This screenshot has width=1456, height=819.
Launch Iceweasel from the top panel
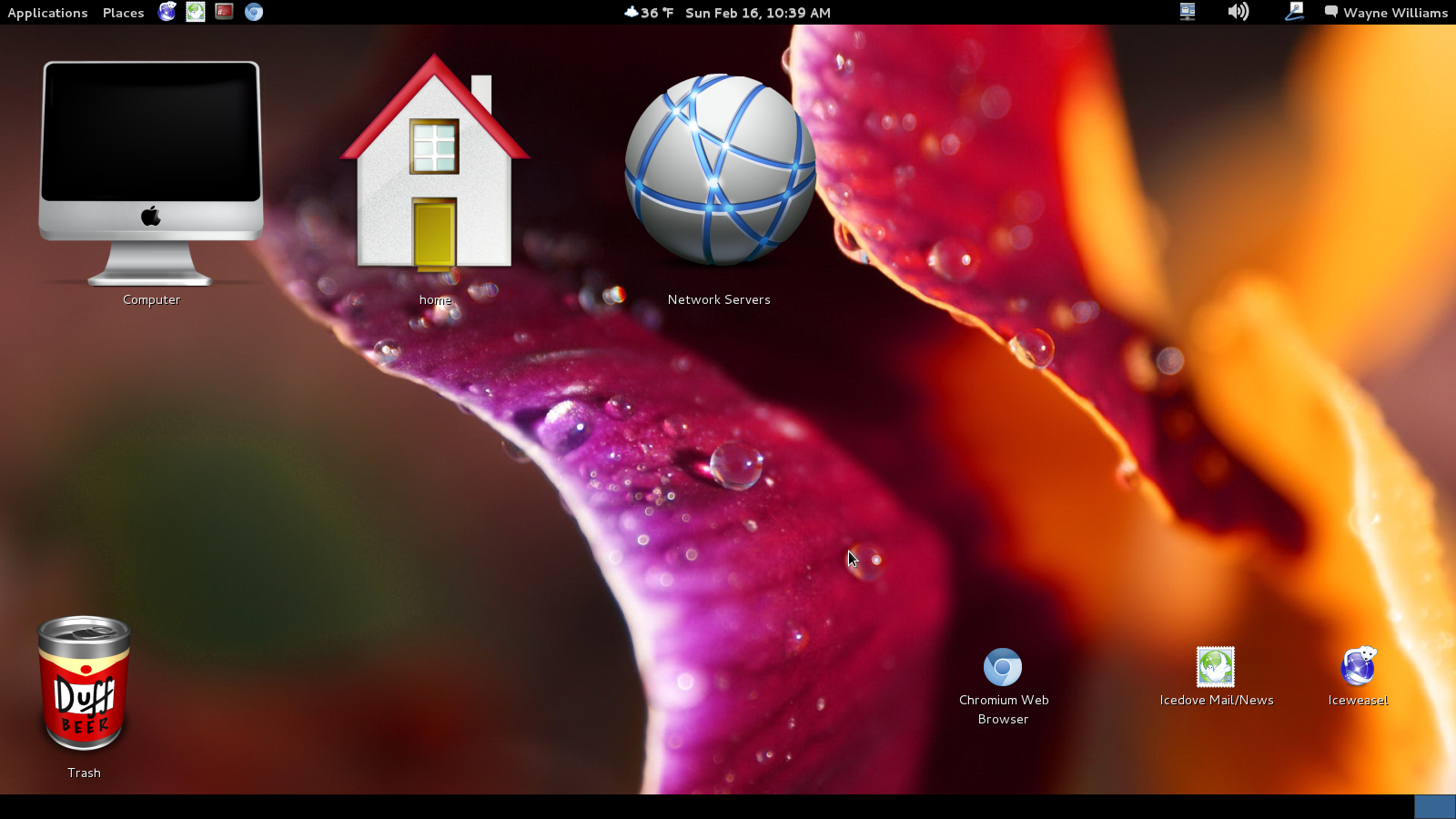click(x=167, y=12)
